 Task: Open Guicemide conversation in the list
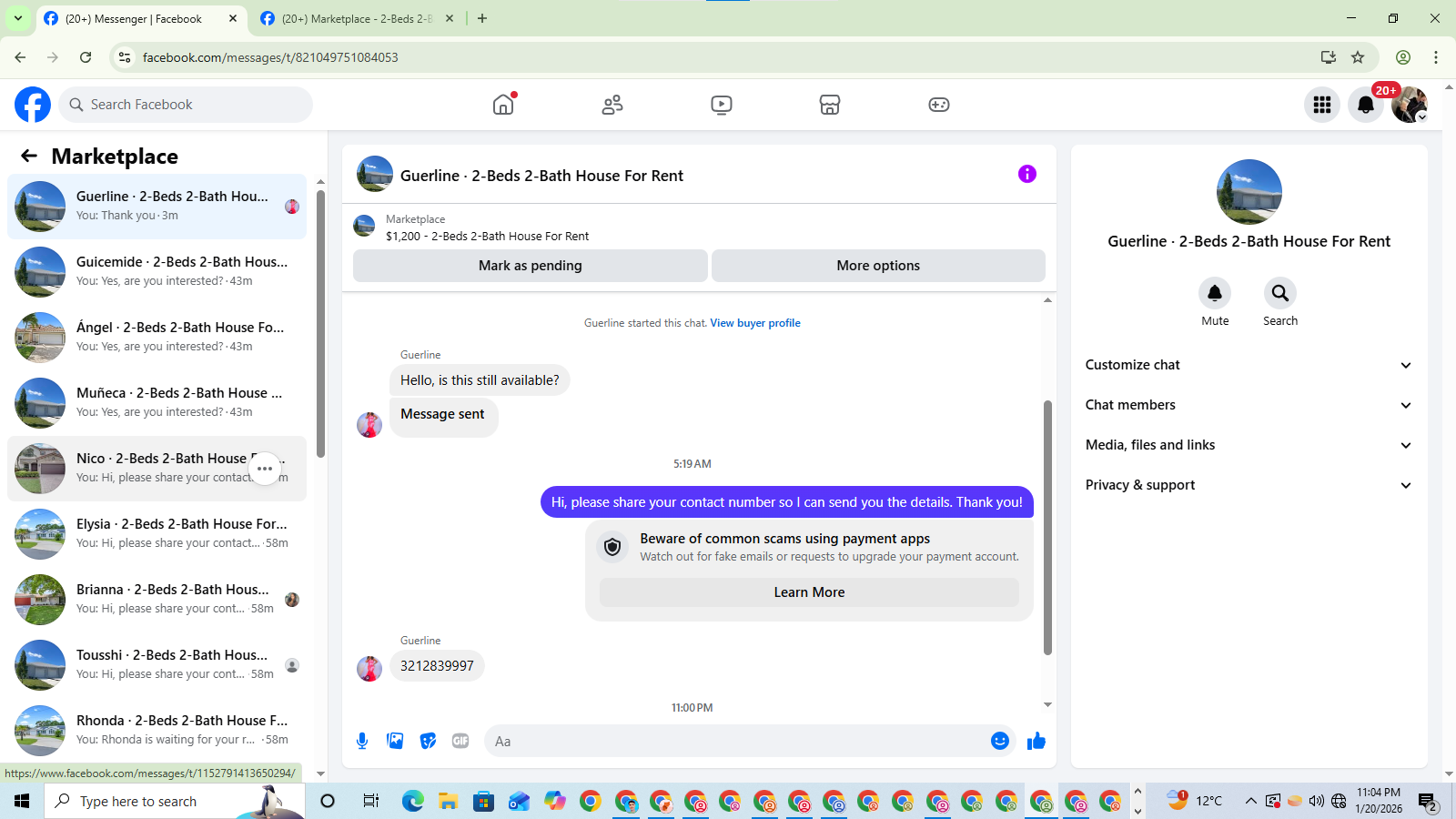point(157,272)
